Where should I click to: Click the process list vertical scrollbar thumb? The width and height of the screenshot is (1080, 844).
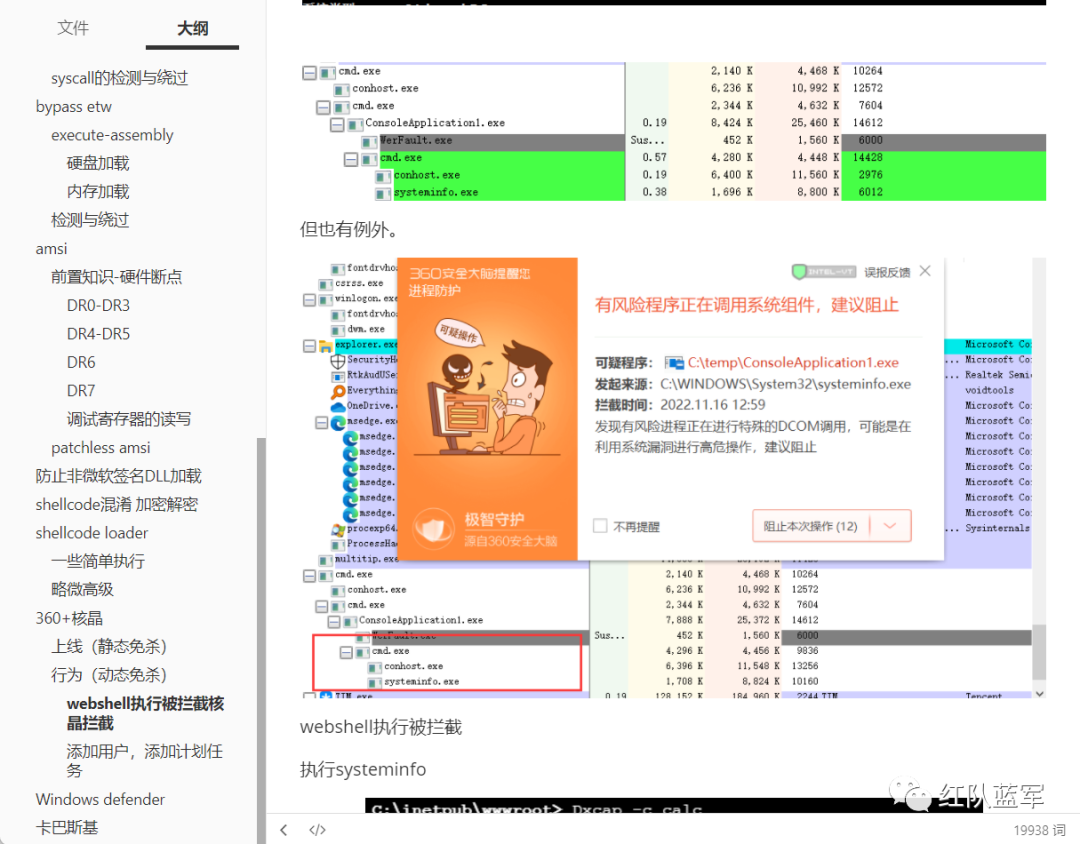click(x=1039, y=652)
